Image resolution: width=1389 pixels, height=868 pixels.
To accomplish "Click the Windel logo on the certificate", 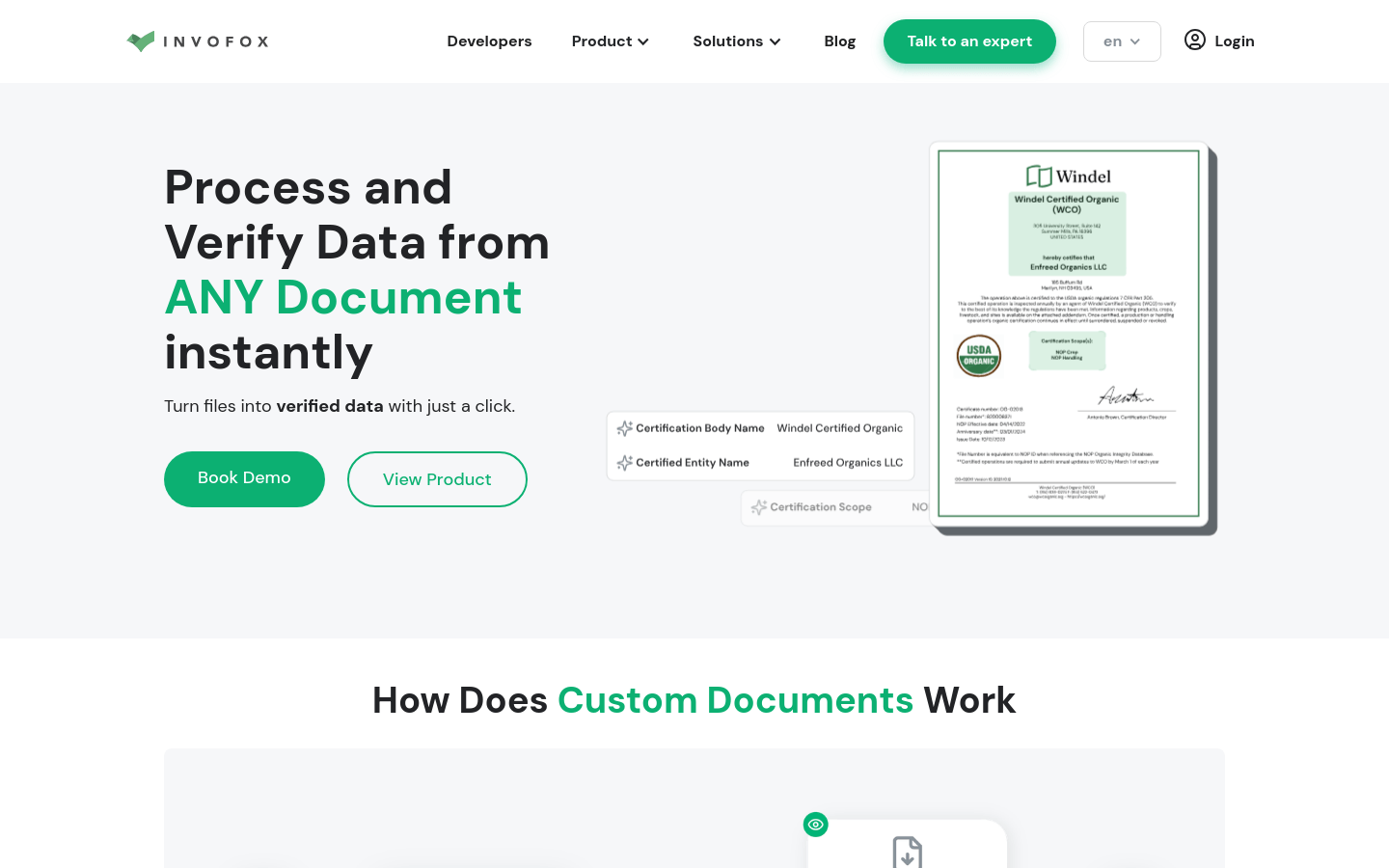I will pos(1069,176).
